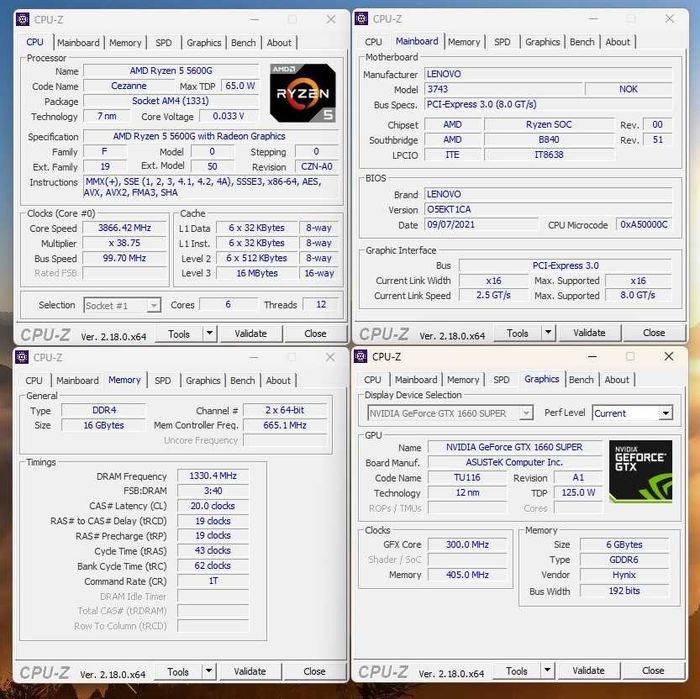Open Tools dropdown arrow in Mainboard window

[548, 333]
